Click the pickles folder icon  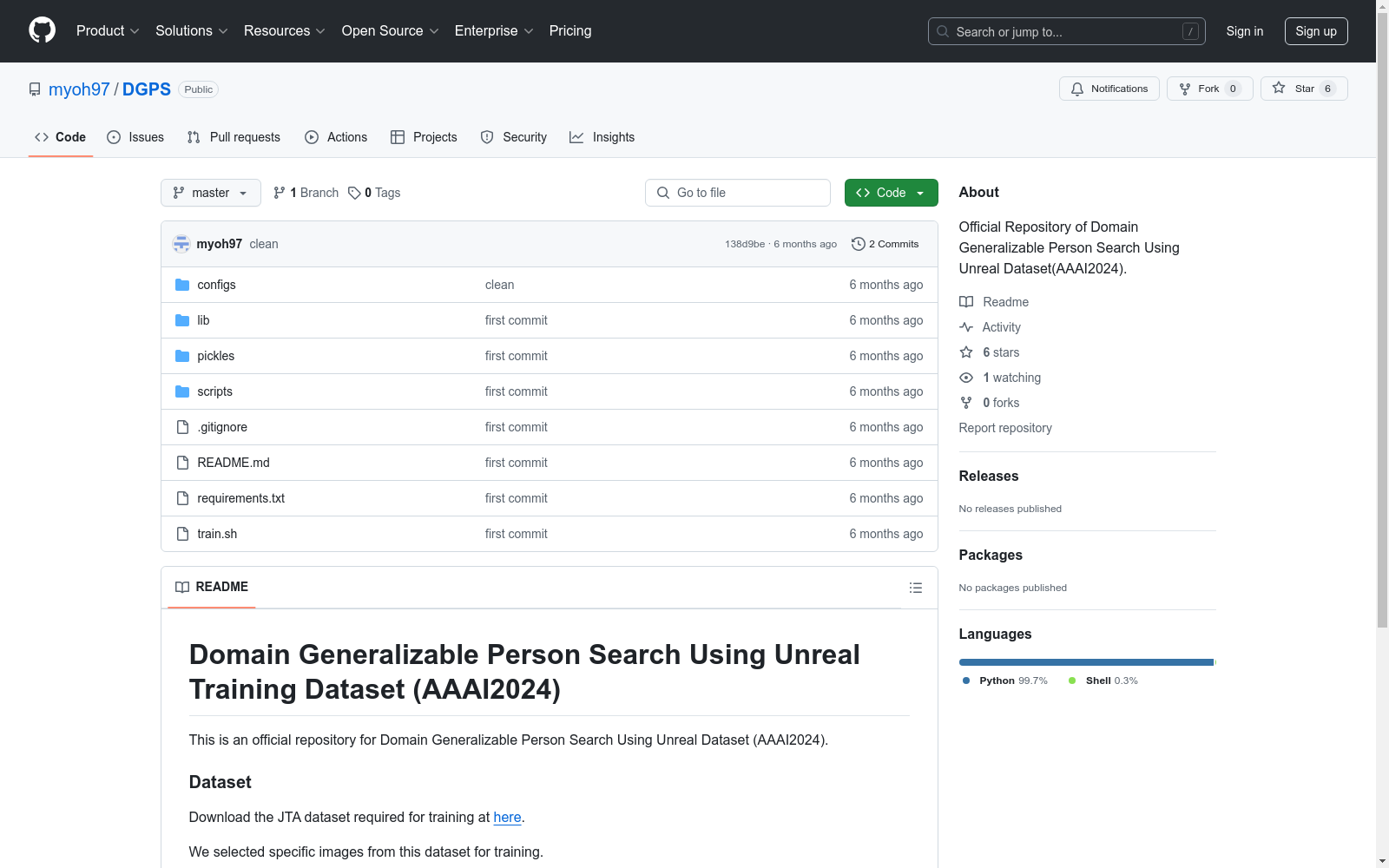182,356
